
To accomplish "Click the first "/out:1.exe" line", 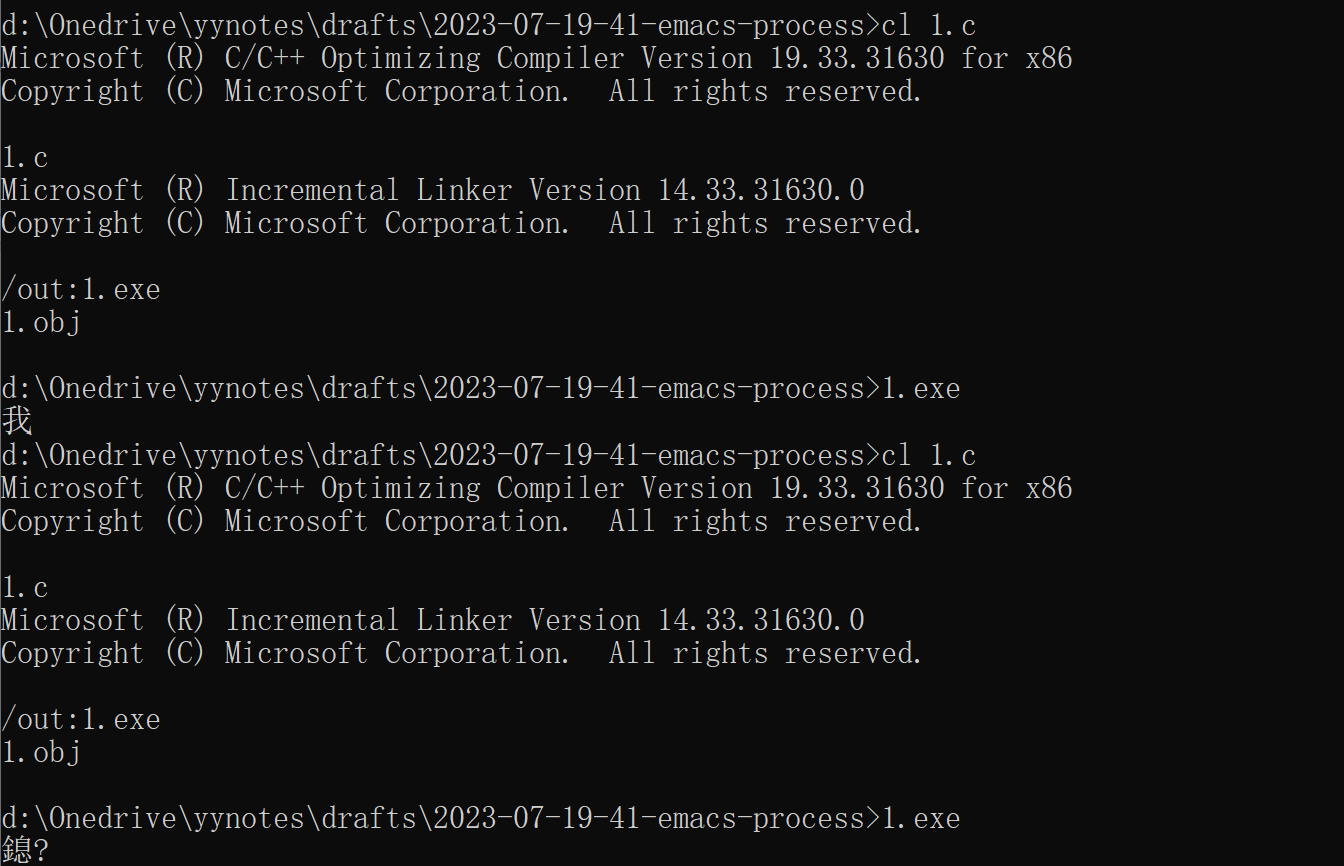I will [x=80, y=289].
